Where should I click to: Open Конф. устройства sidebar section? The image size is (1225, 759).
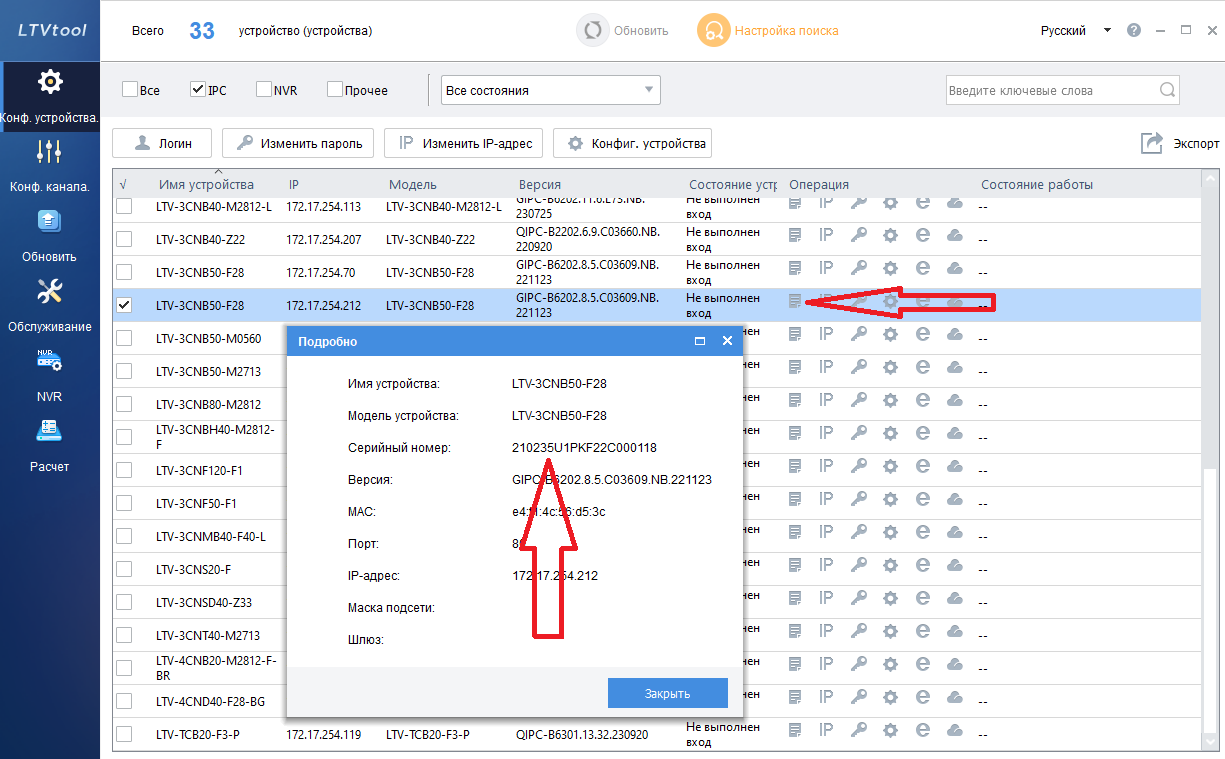[x=50, y=96]
